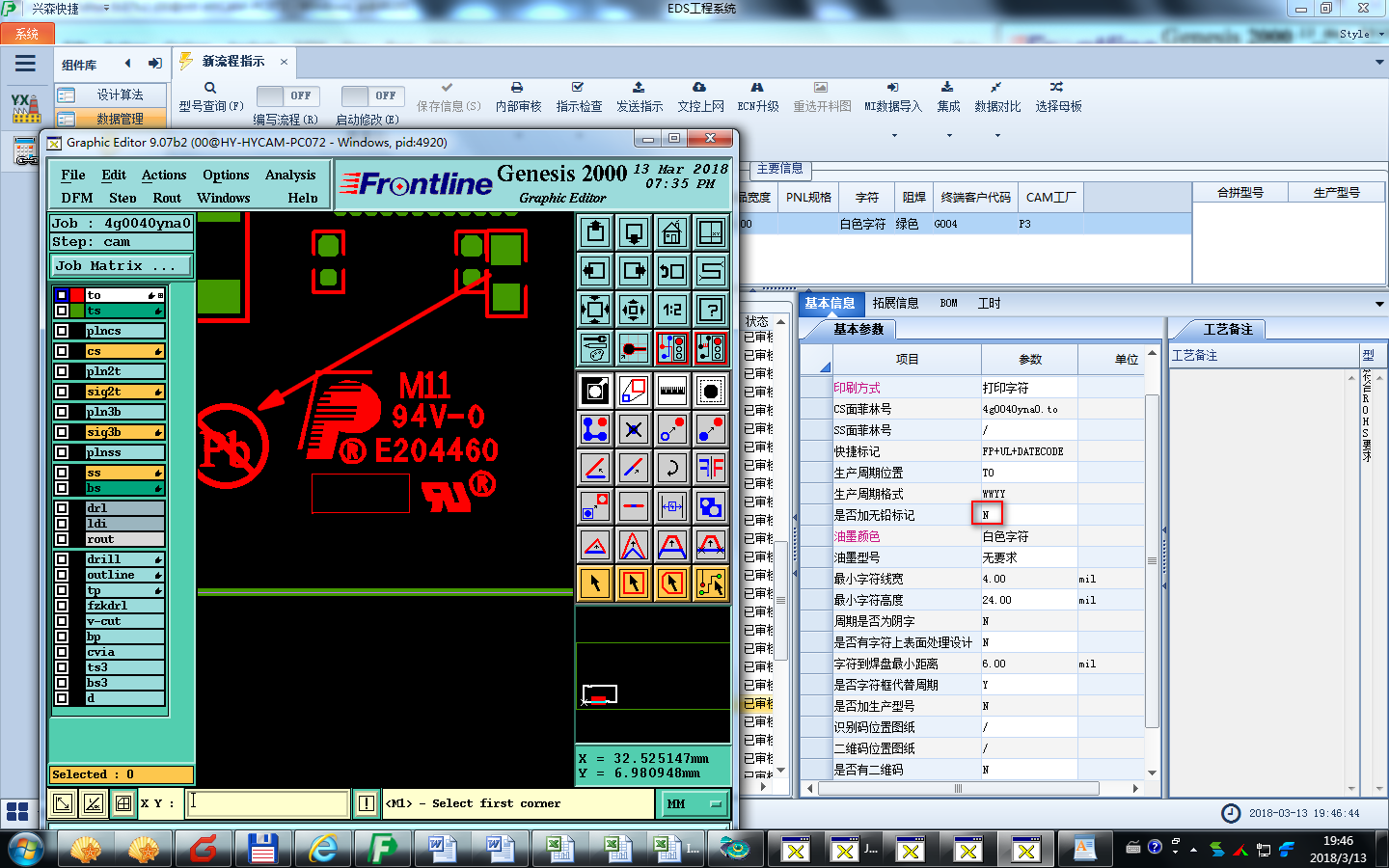
Task: Select the ruler measure tool icon
Action: (672, 391)
